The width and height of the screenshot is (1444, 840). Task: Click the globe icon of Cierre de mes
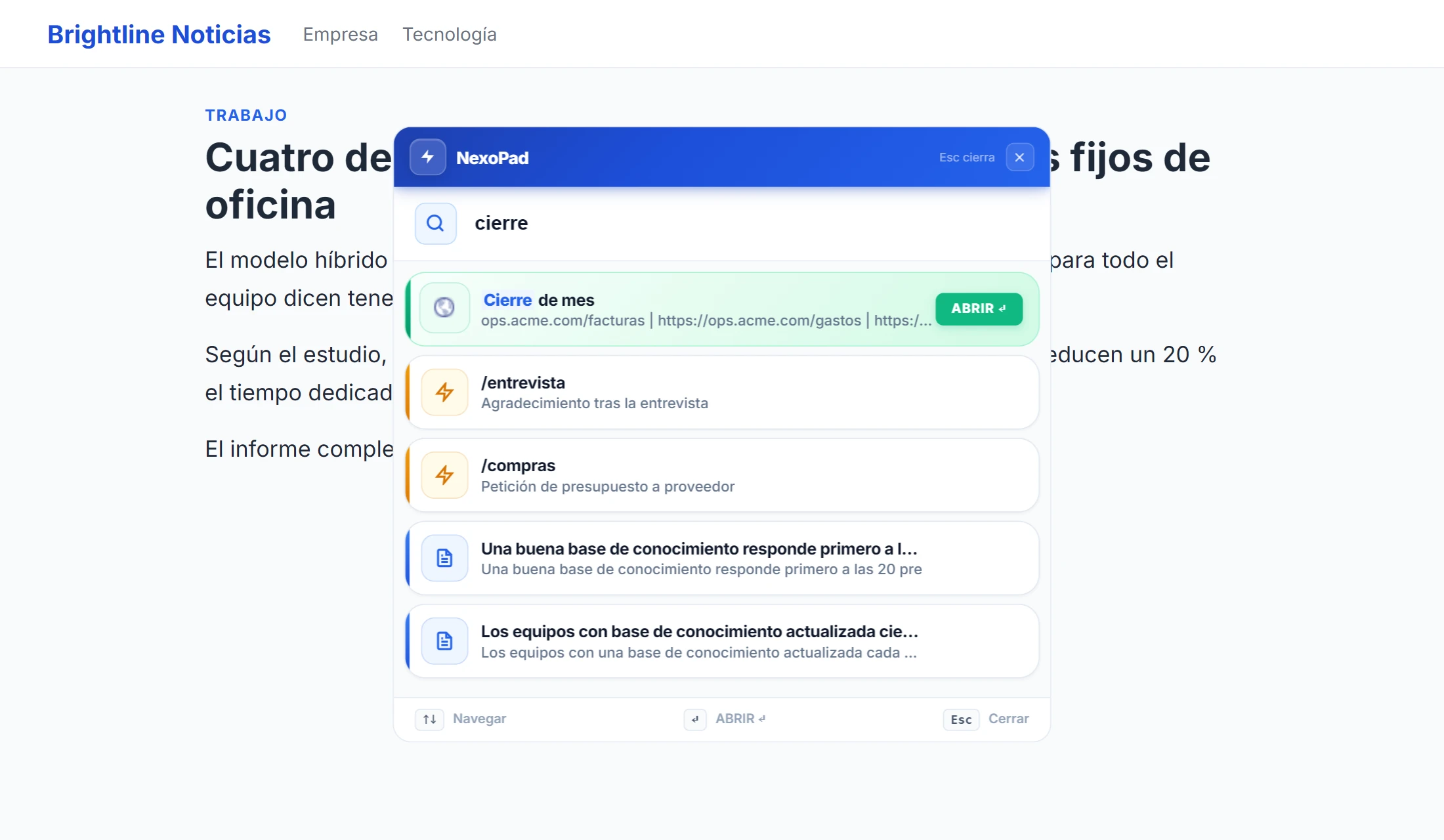click(444, 307)
